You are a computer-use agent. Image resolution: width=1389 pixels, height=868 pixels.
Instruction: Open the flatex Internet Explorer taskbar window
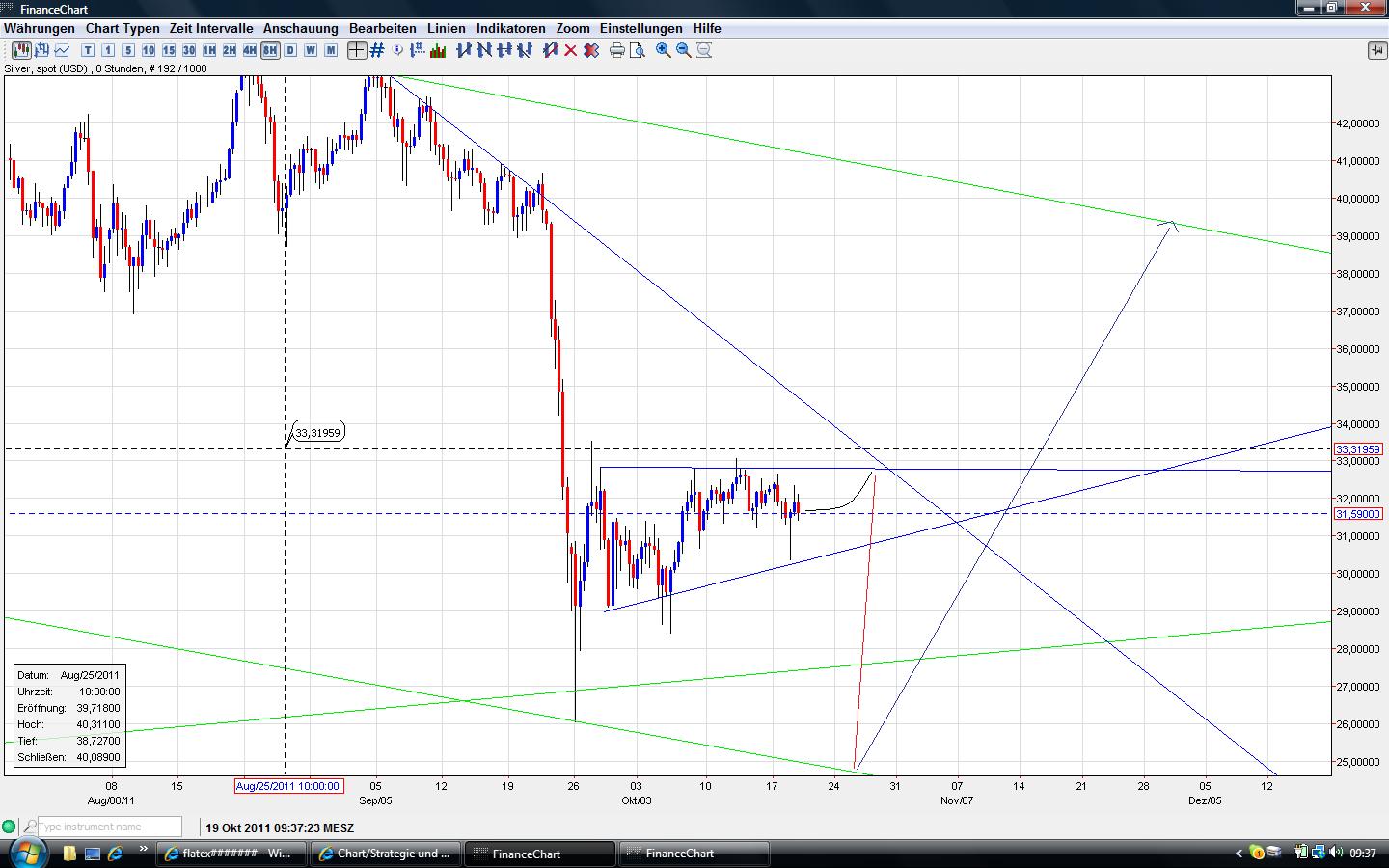click(232, 854)
